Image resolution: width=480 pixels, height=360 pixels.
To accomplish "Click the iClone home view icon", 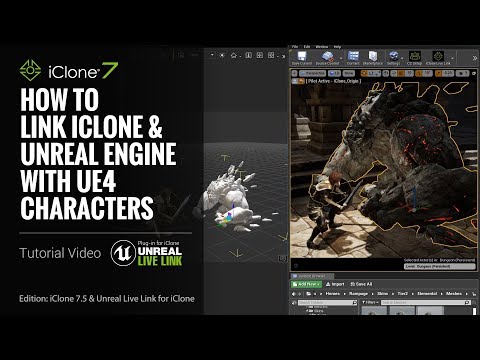I will pyautogui.click(x=234, y=55).
